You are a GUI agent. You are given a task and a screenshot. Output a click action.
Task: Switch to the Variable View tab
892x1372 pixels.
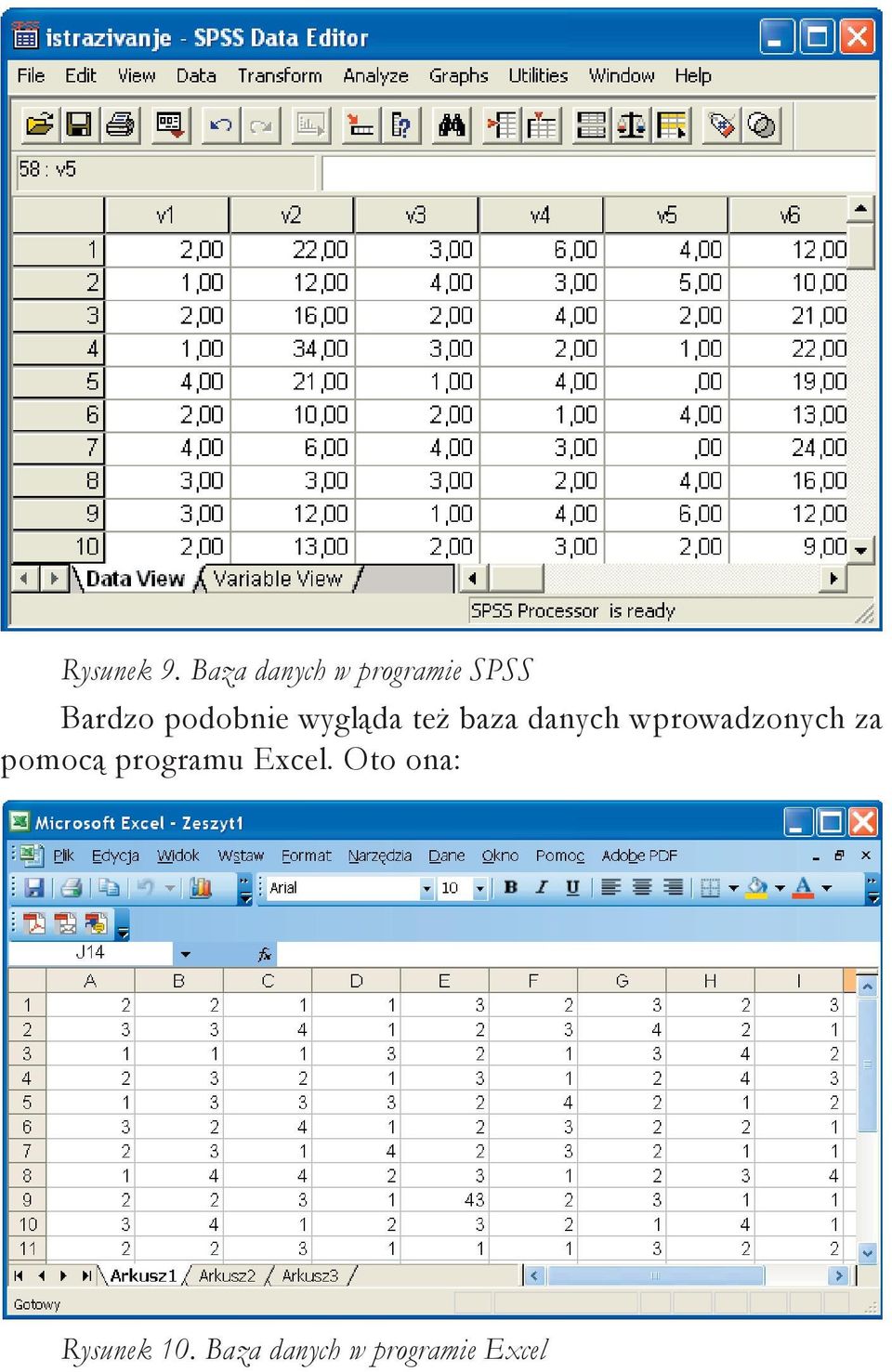coord(278,579)
